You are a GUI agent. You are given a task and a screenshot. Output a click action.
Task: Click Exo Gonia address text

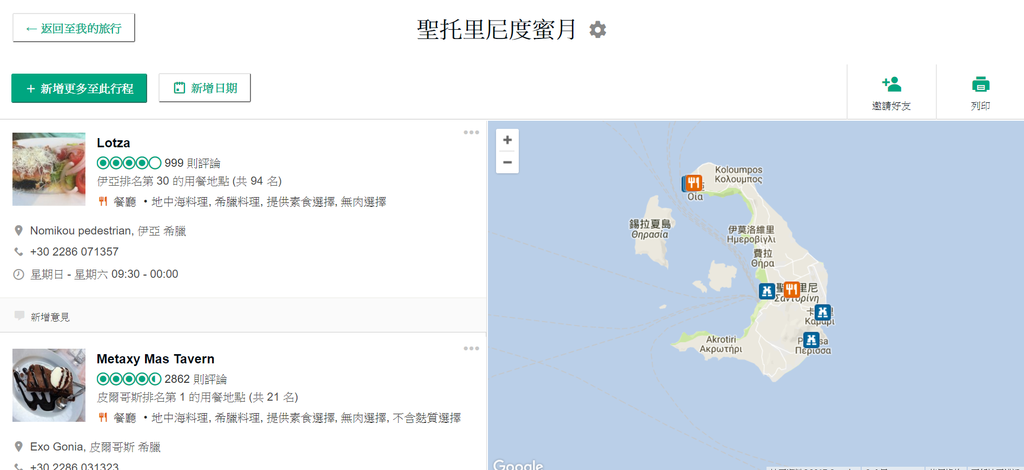coord(95,447)
